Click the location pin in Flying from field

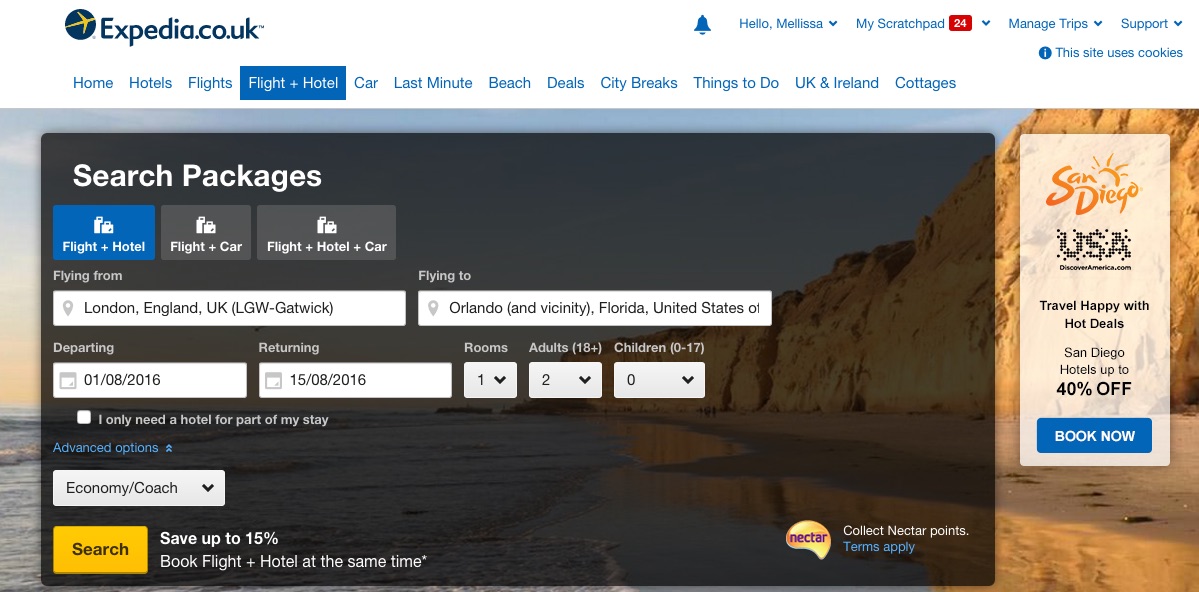click(65, 308)
